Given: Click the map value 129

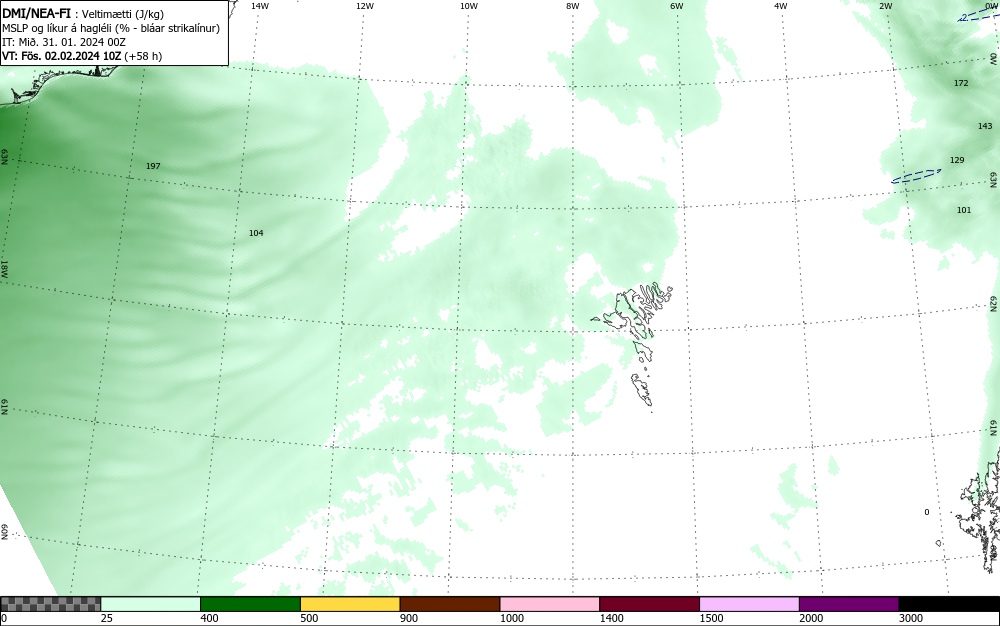Looking at the screenshot, I should (957, 161).
